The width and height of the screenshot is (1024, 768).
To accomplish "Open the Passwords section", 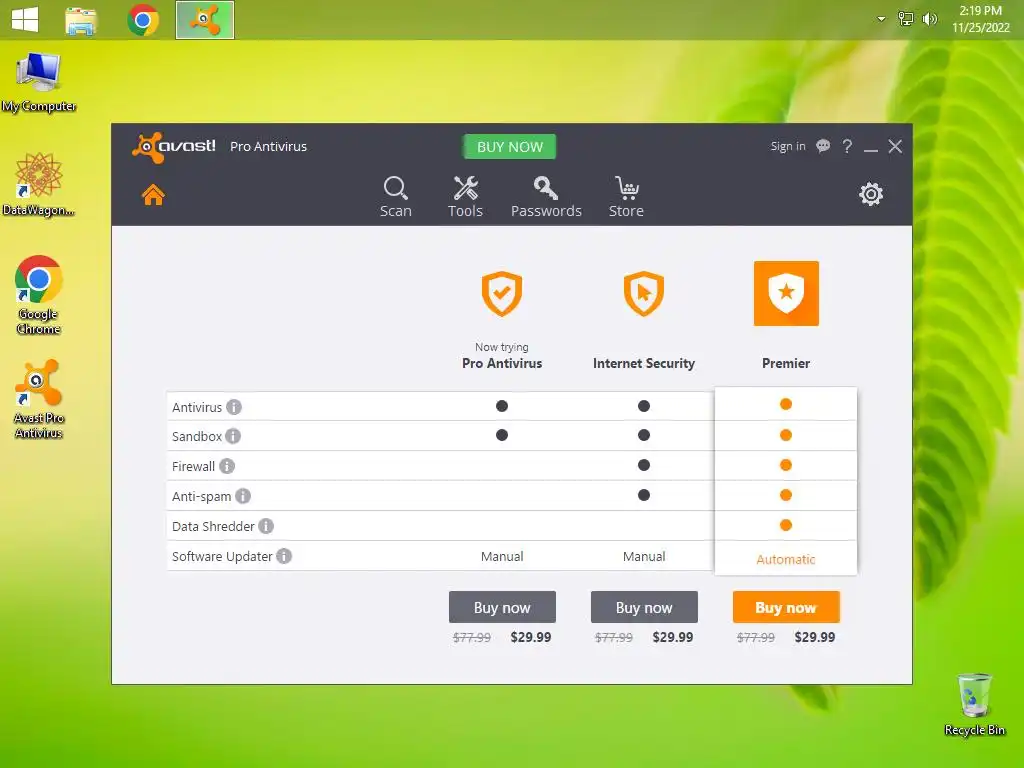I will (546, 197).
